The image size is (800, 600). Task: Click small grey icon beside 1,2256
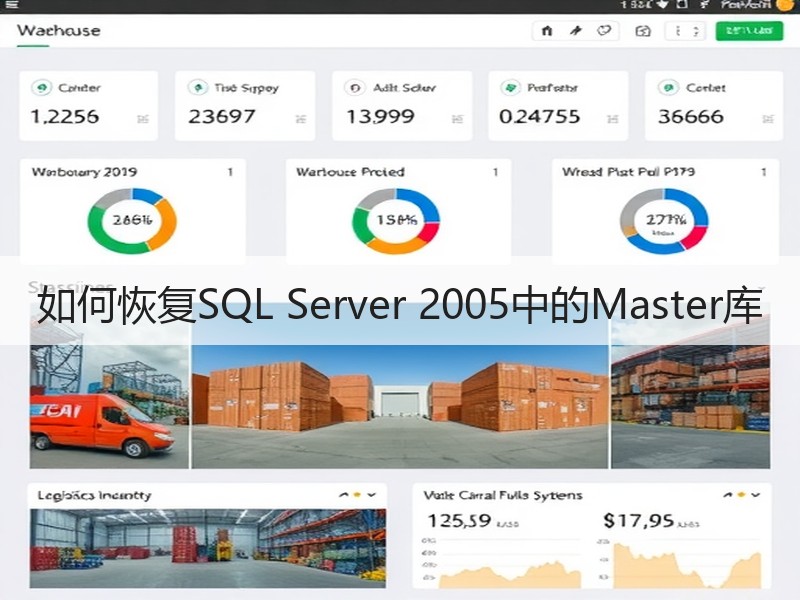point(143,119)
